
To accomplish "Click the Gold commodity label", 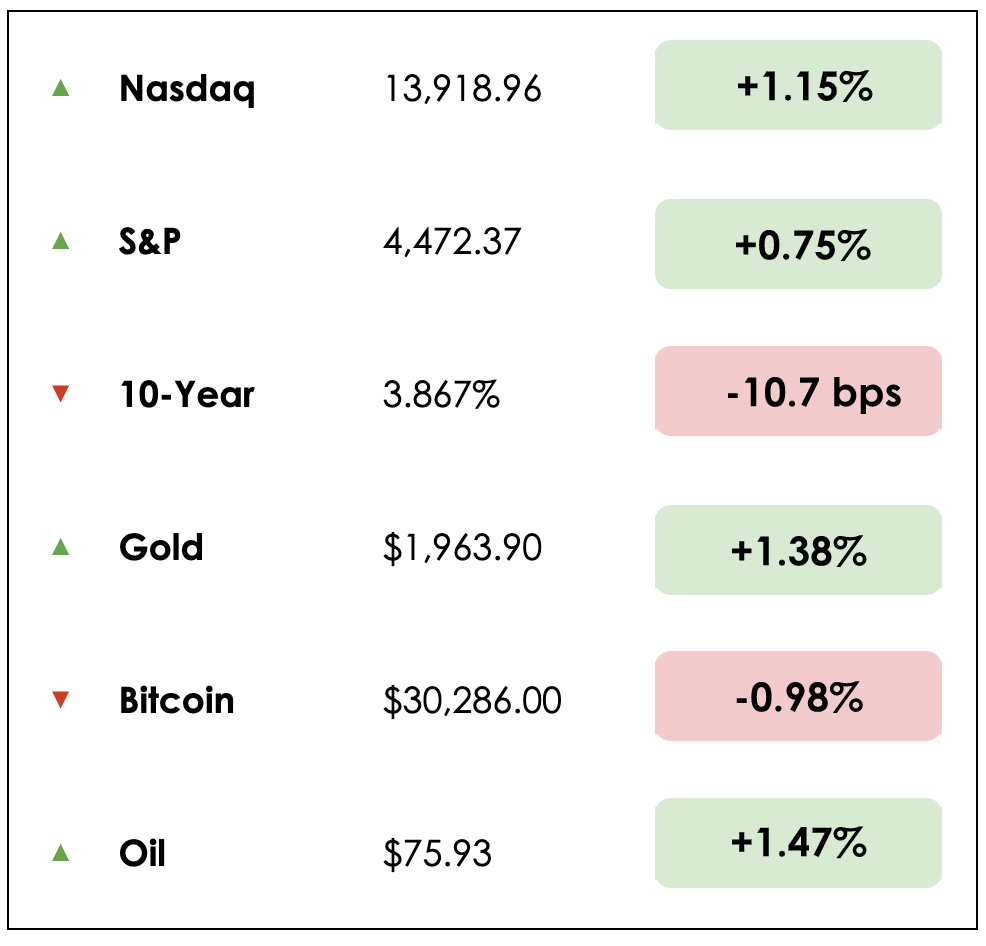I will tap(161, 547).
